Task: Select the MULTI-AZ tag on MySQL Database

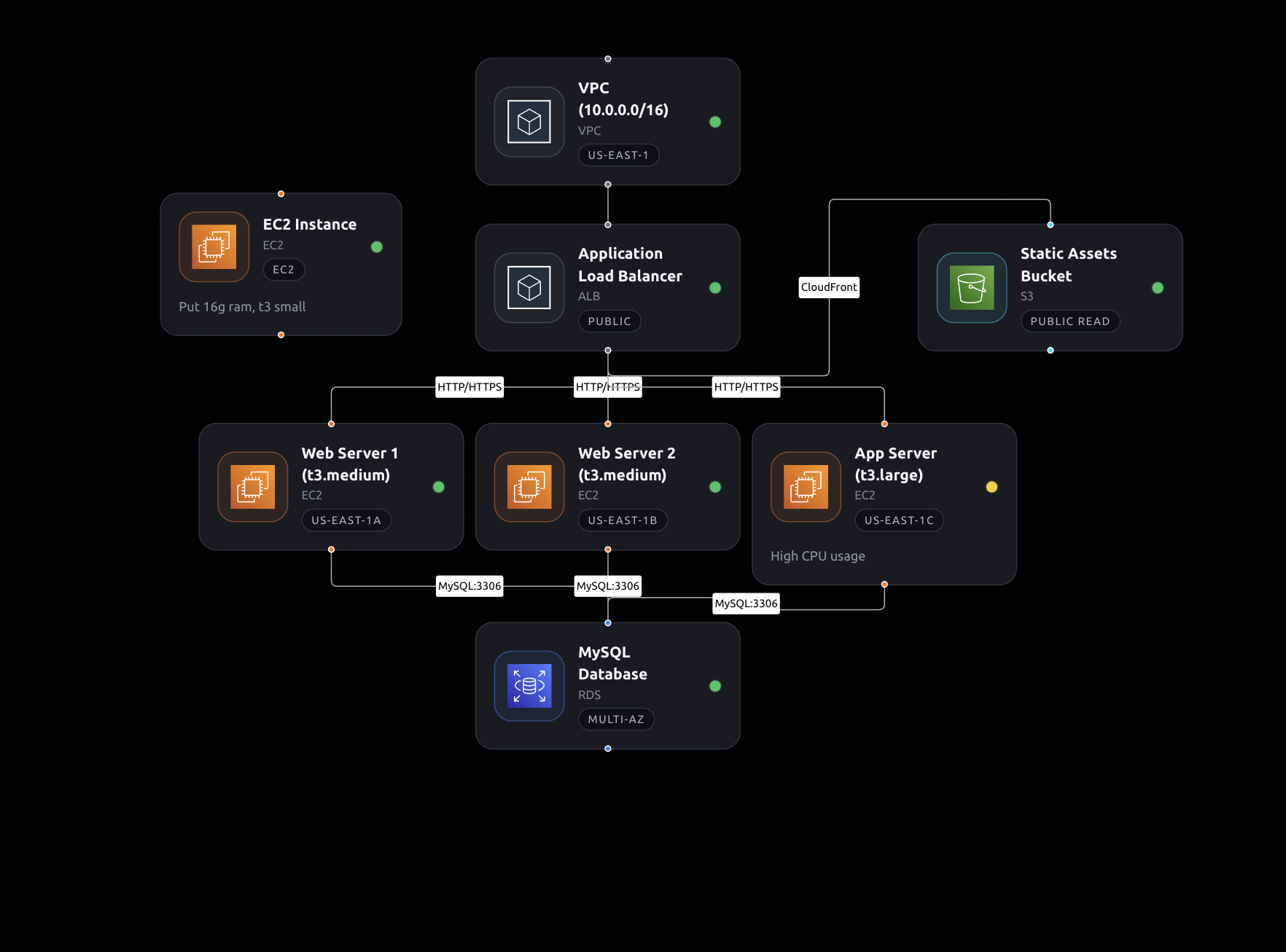Action: tap(616, 719)
